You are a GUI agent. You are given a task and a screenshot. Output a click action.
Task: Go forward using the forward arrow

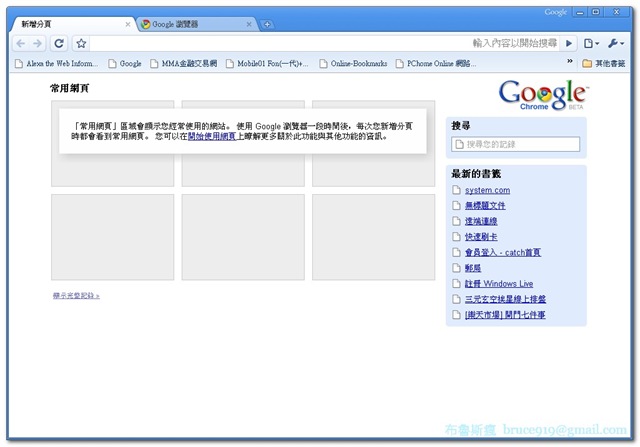[x=37, y=43]
